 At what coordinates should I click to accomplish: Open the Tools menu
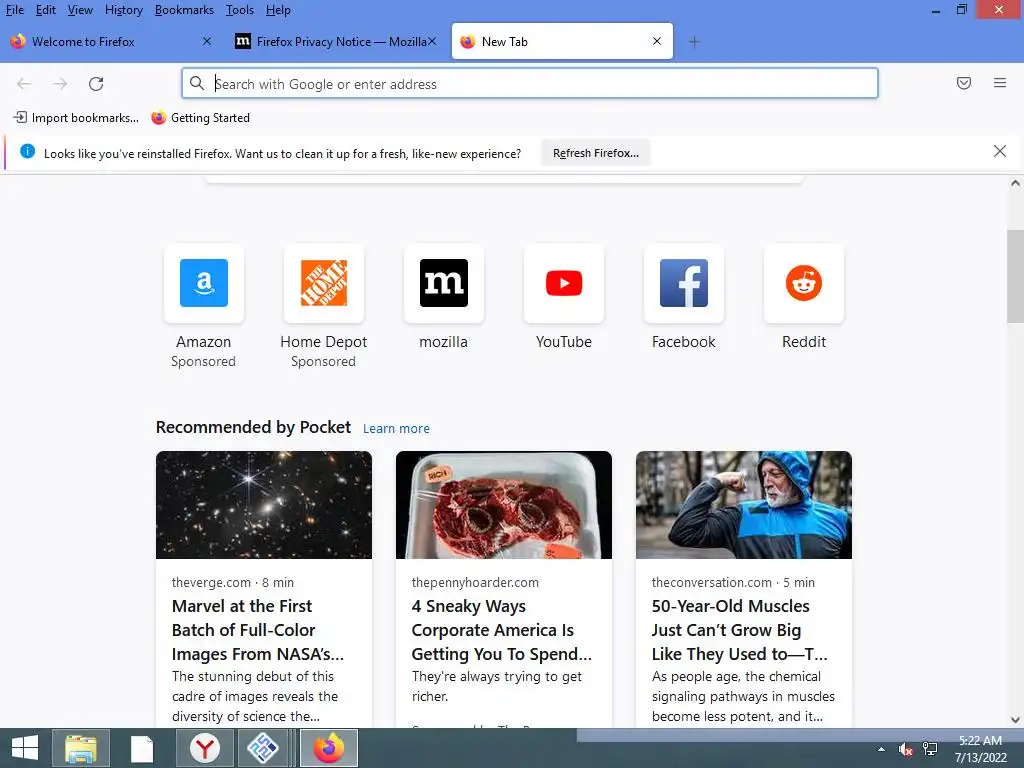click(240, 10)
